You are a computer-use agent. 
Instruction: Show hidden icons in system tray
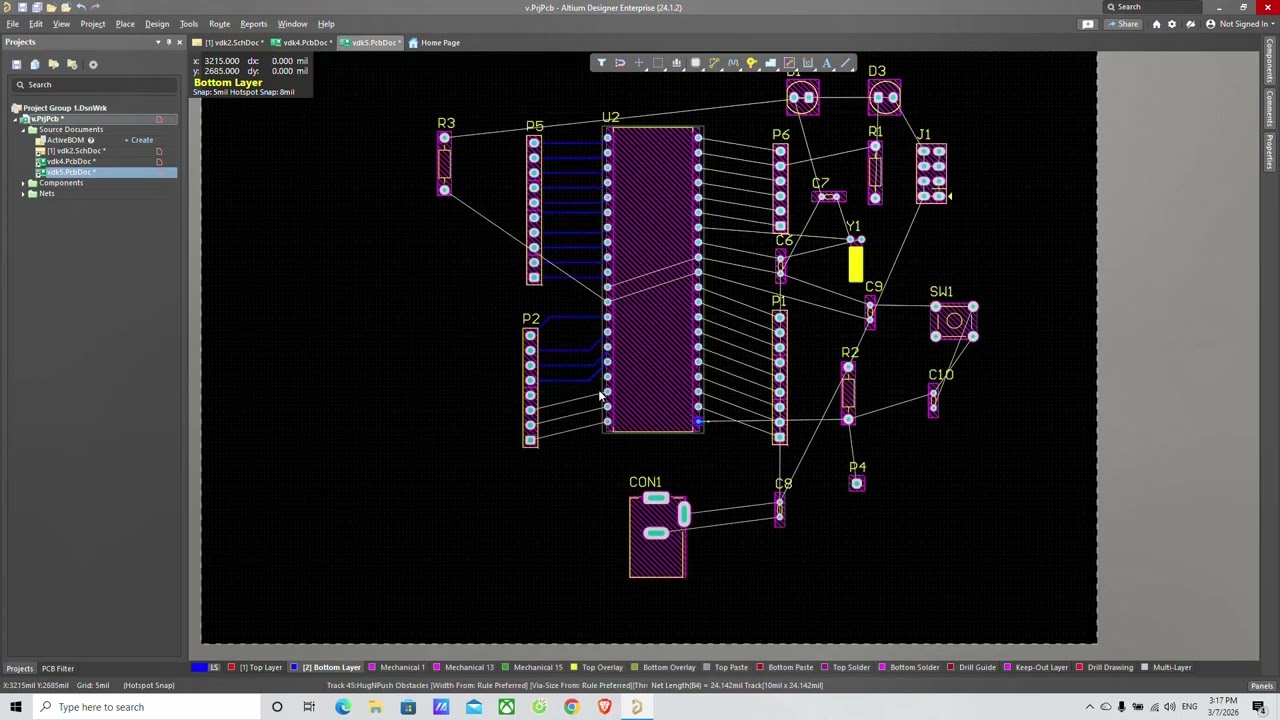coord(1090,707)
